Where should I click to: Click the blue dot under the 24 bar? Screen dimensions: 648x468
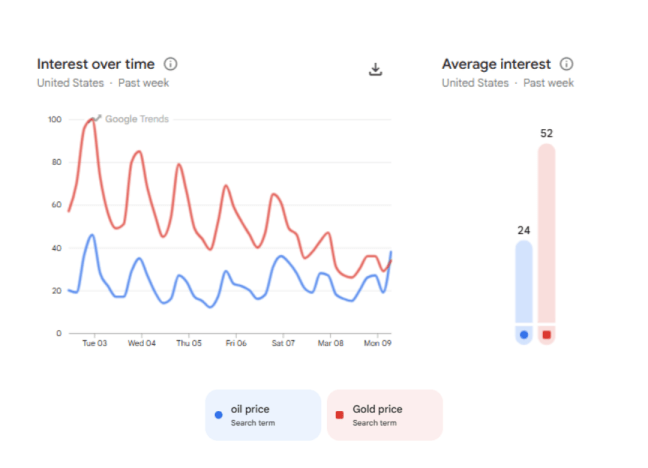pyautogui.click(x=524, y=335)
